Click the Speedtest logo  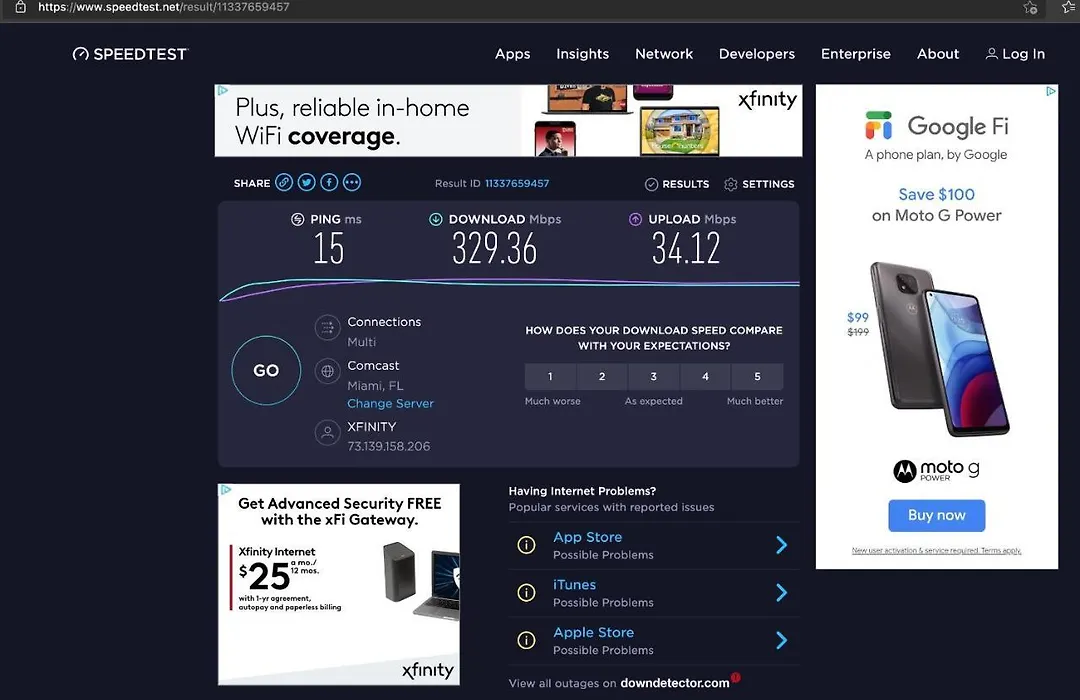pos(130,54)
